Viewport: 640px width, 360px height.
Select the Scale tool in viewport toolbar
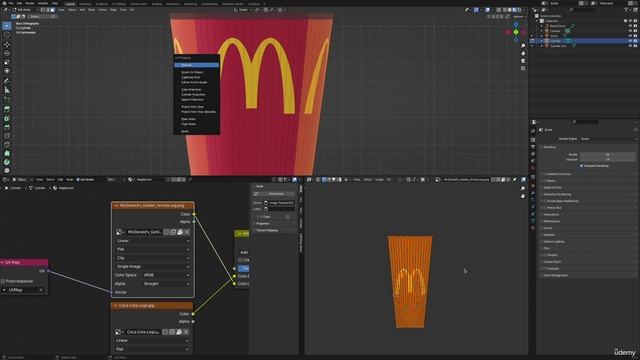coord(7,62)
